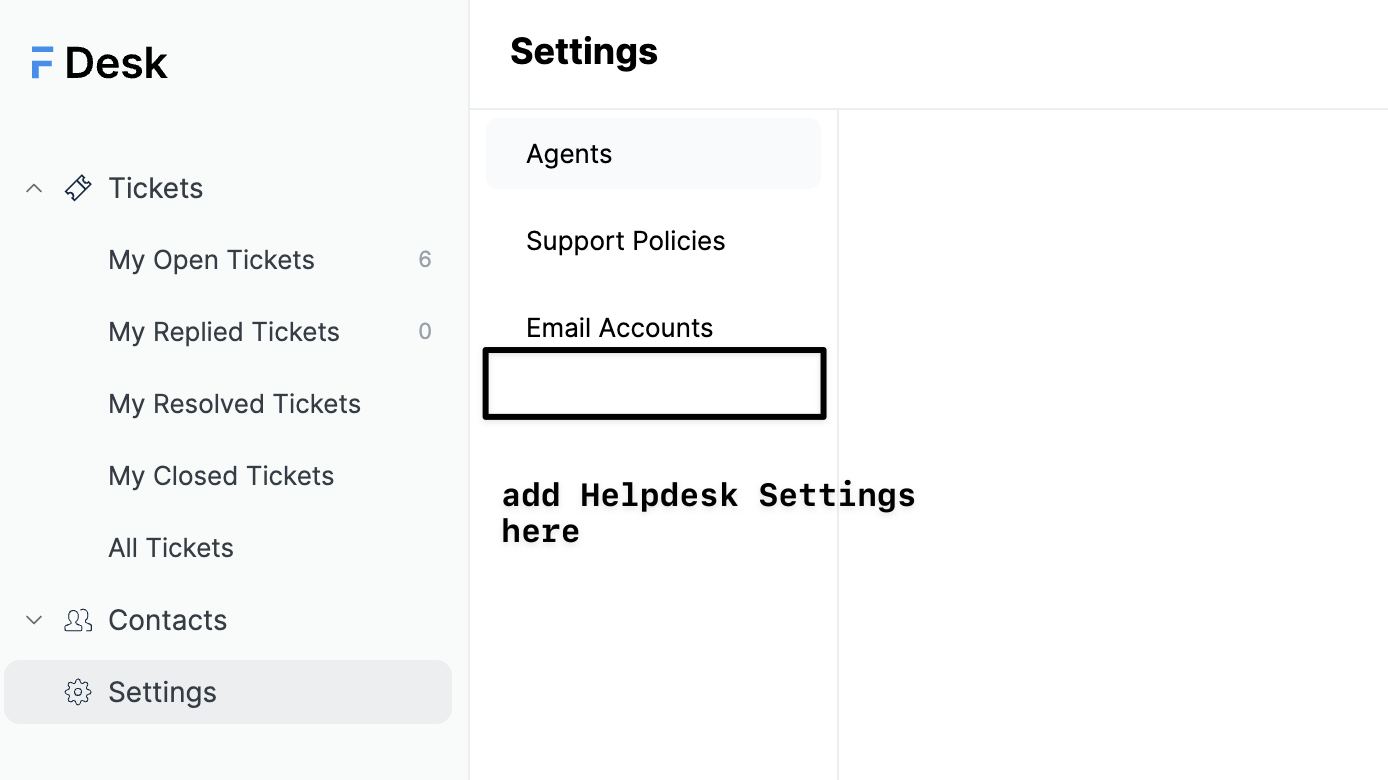
Task: Click the Settings gear icon
Action: 77,691
